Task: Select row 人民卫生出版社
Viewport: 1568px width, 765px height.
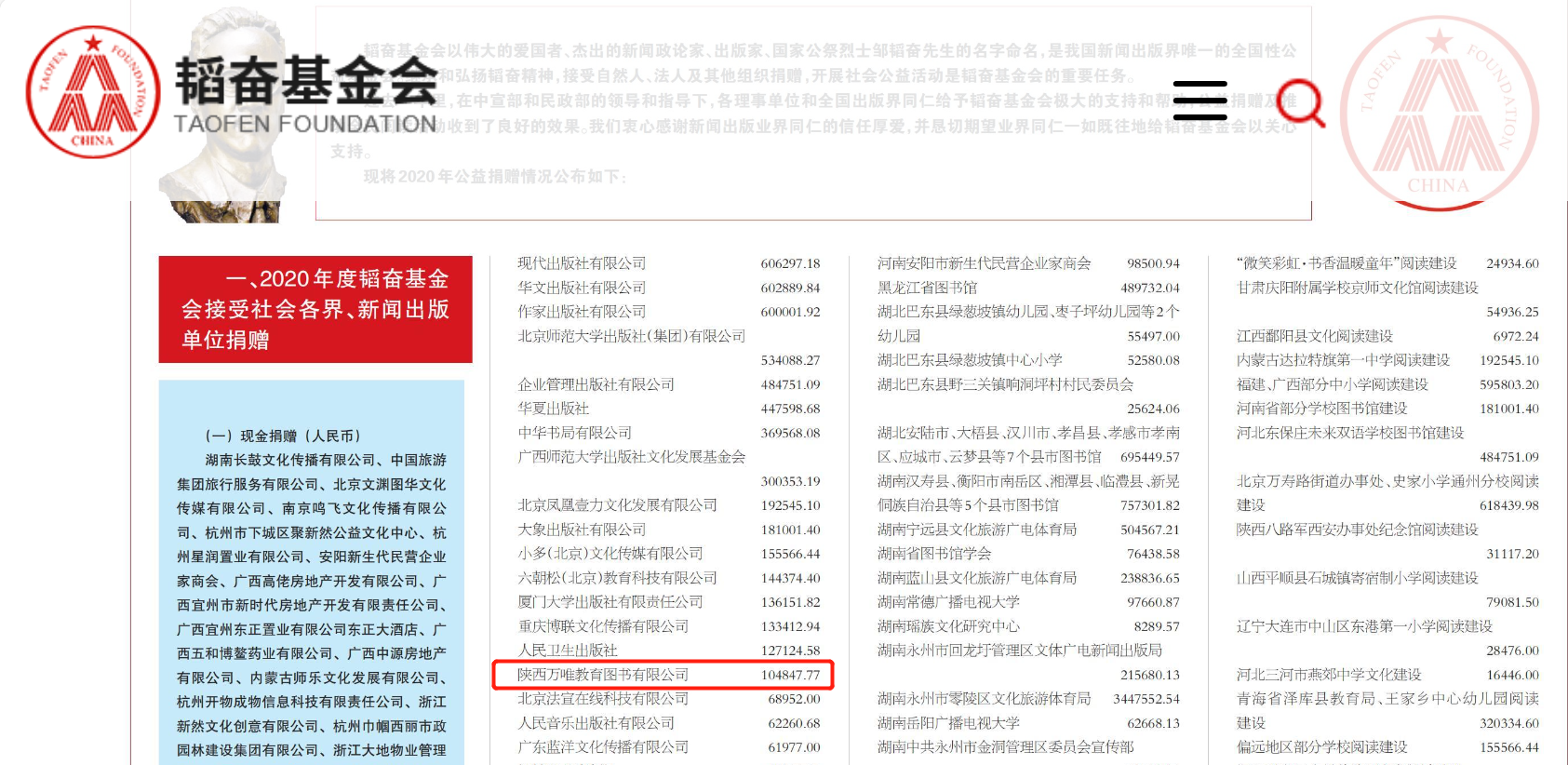Action: [669, 651]
